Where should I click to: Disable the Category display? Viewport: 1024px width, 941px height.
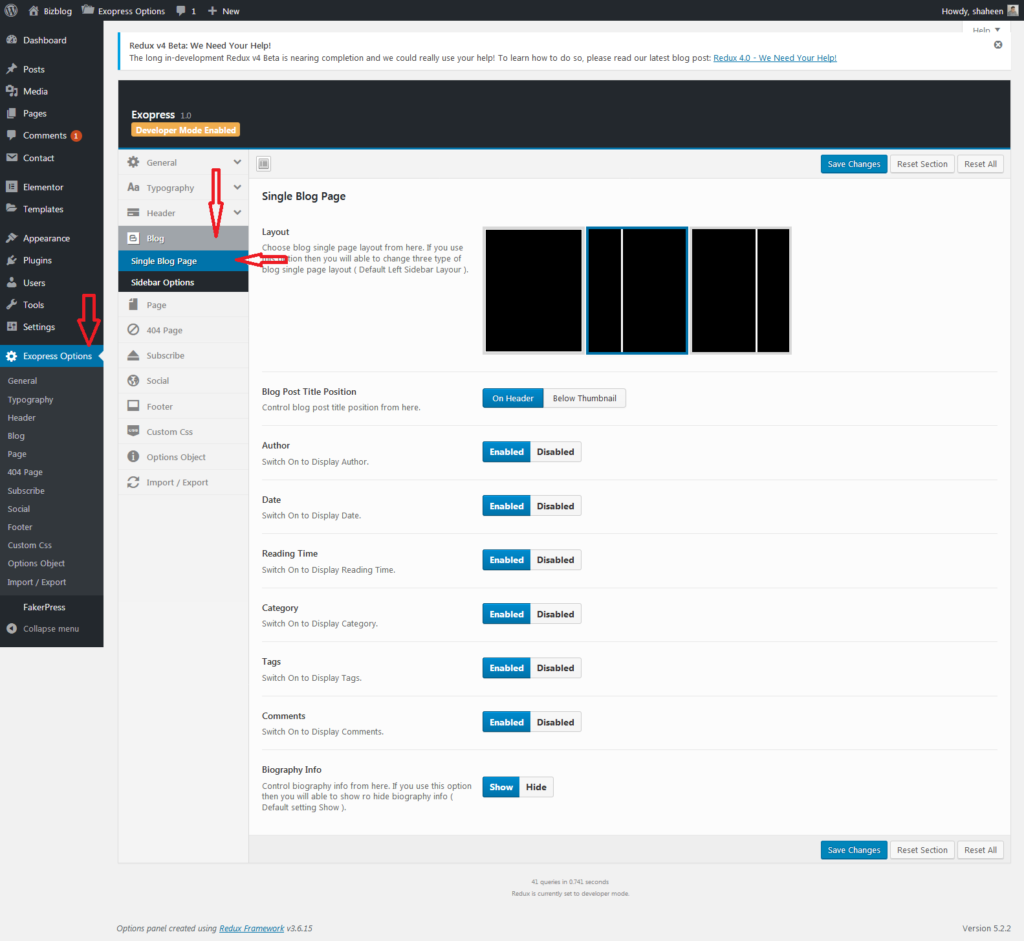[556, 614]
